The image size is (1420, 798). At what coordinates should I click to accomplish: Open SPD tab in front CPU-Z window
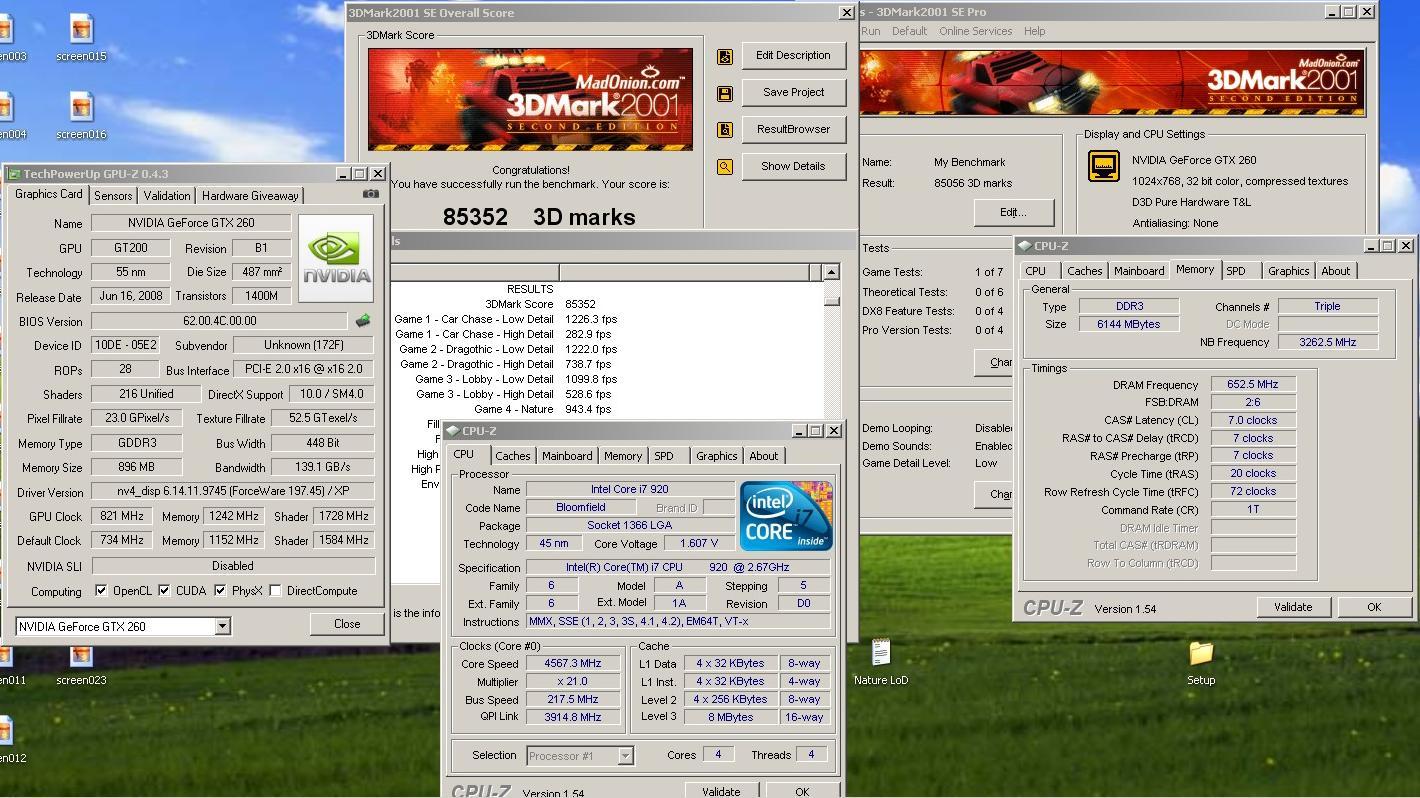pos(664,456)
